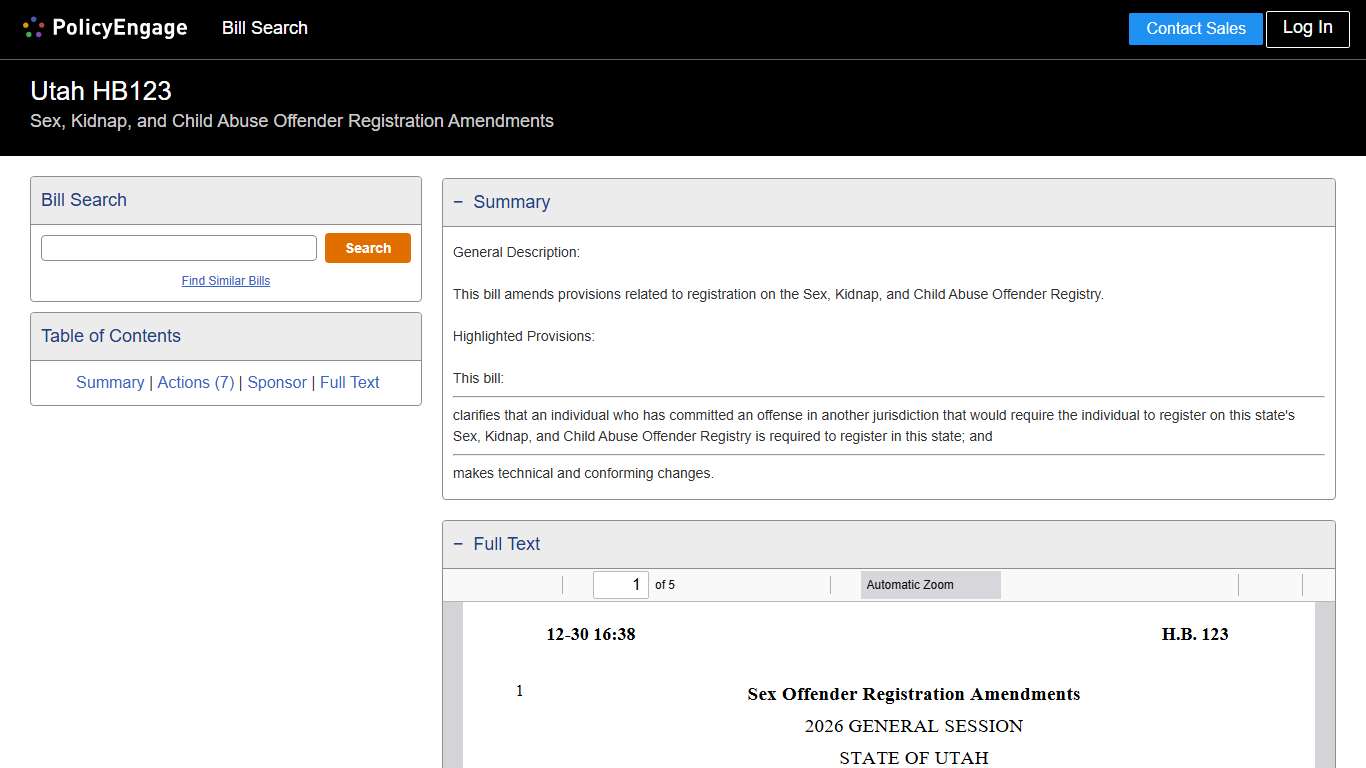Image resolution: width=1366 pixels, height=768 pixels.
Task: Click inside the Bill Search text field
Action: [x=178, y=247]
